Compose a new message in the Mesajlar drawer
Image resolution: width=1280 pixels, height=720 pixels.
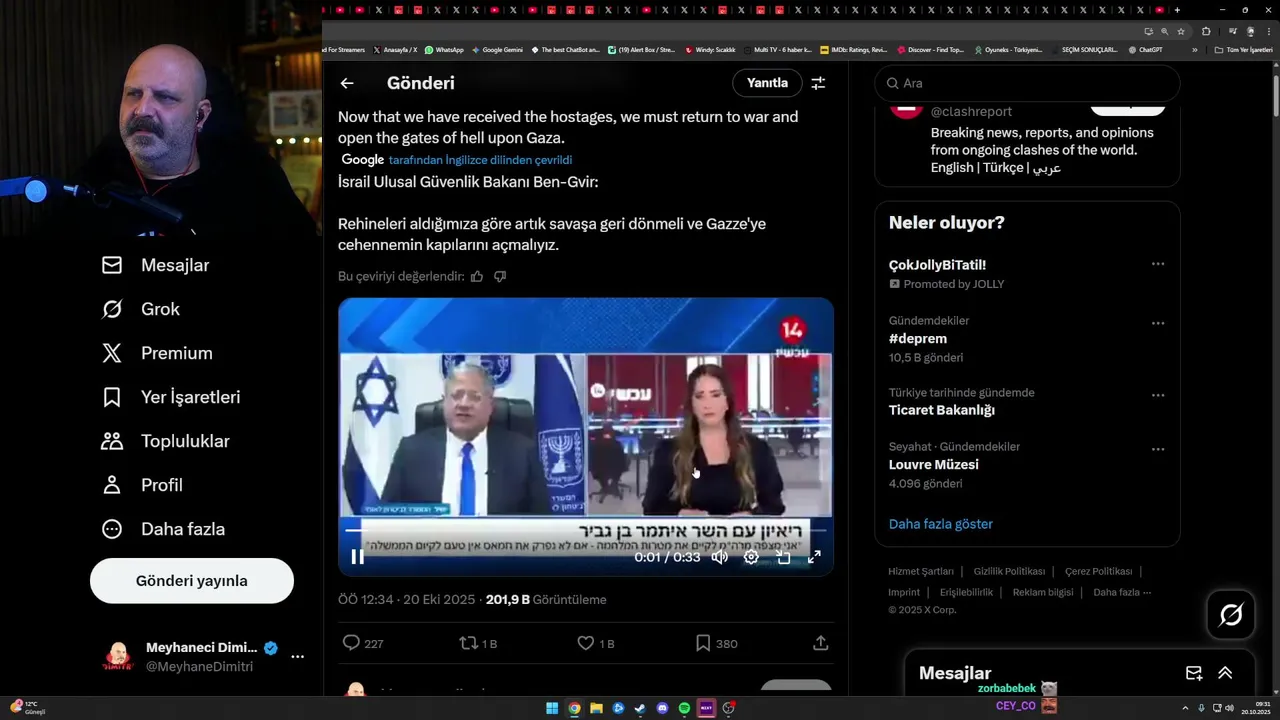[x=1194, y=673]
